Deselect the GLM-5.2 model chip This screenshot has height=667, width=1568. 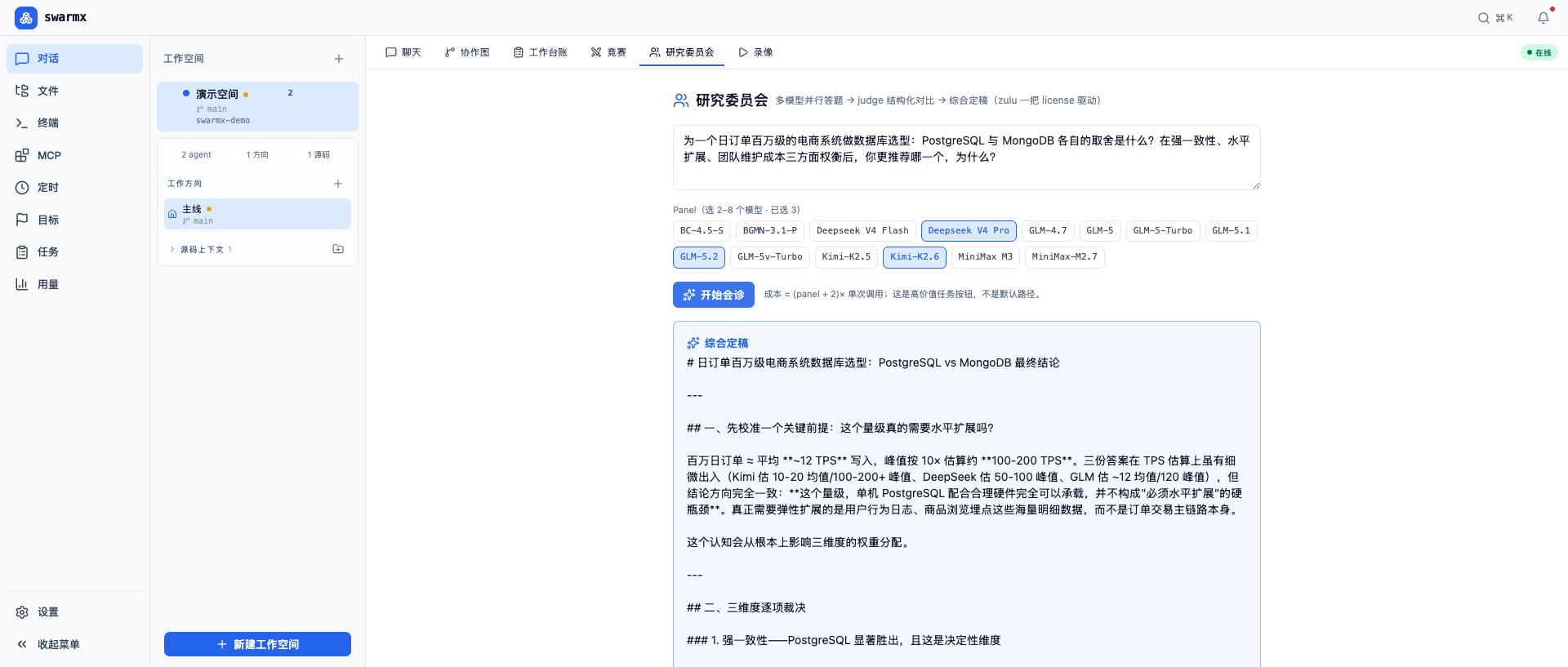[x=699, y=257]
